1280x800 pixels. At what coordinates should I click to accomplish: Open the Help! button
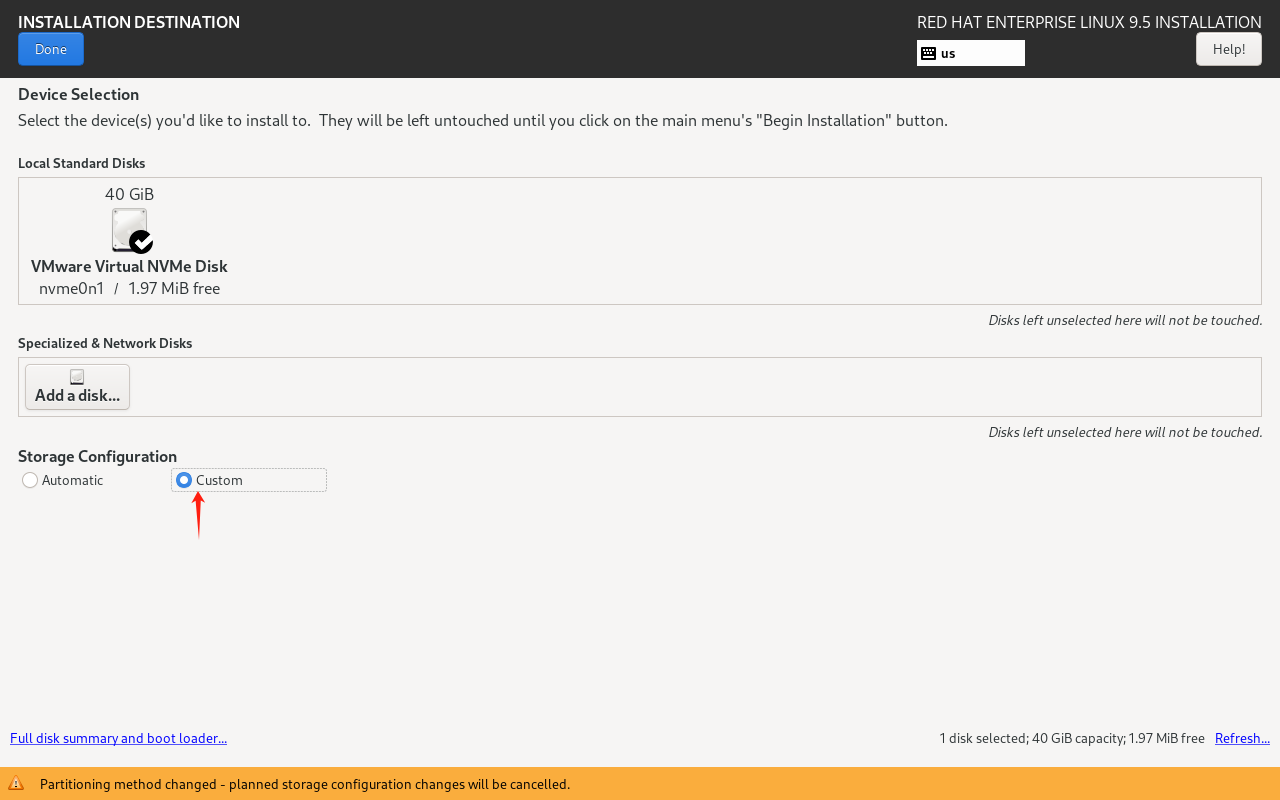pyautogui.click(x=1229, y=49)
